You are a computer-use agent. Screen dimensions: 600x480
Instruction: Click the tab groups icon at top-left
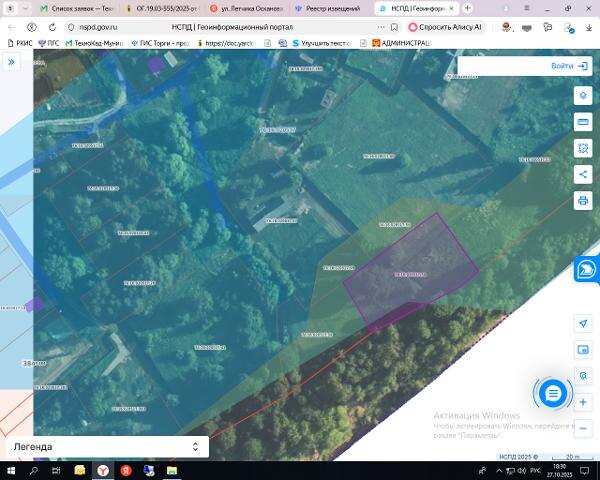pyautogui.click(x=10, y=8)
